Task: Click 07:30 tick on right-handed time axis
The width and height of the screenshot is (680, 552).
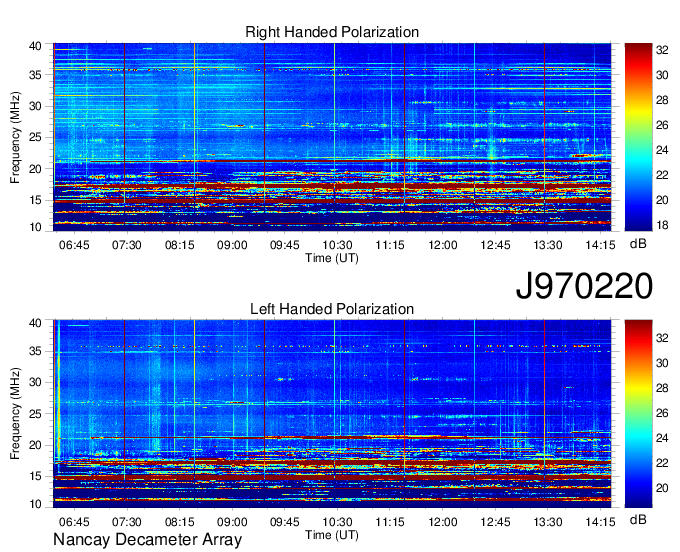Action: point(127,245)
